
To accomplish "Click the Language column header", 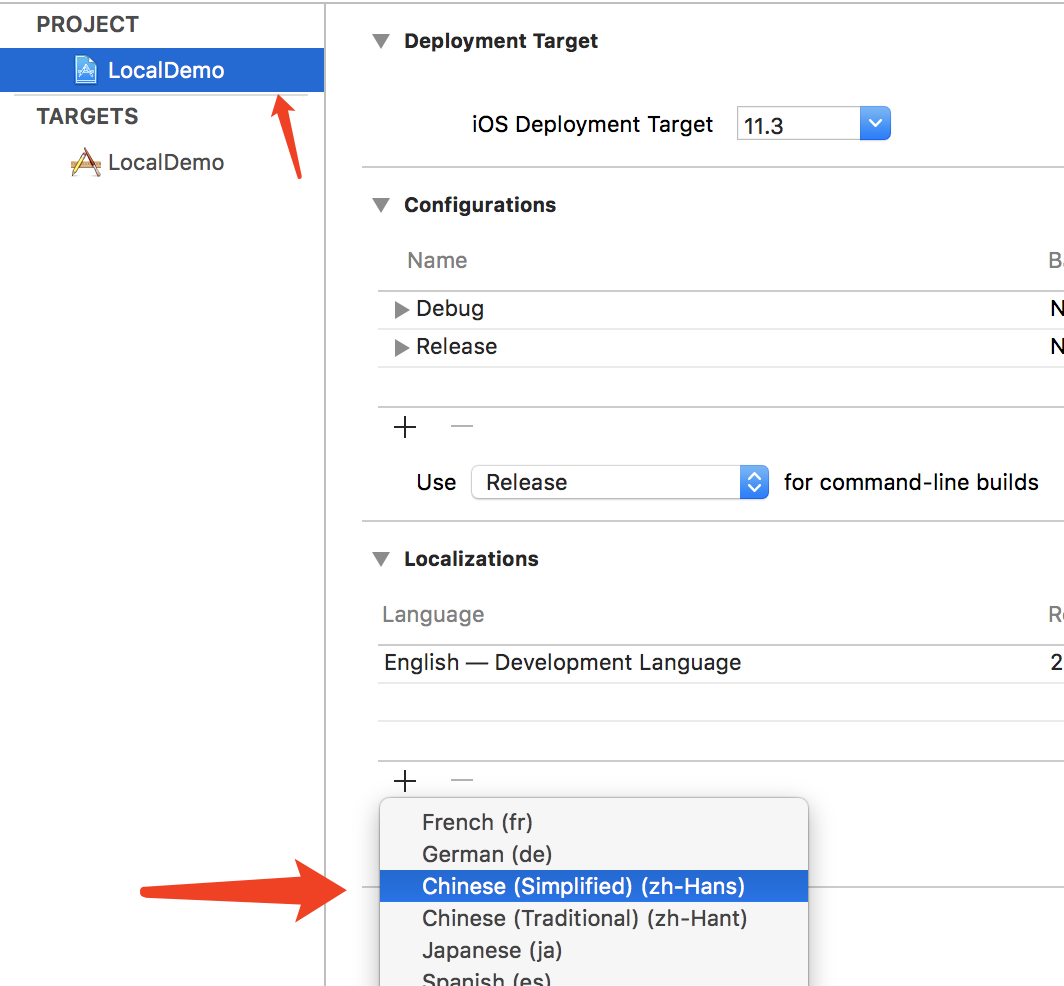I will [x=433, y=614].
